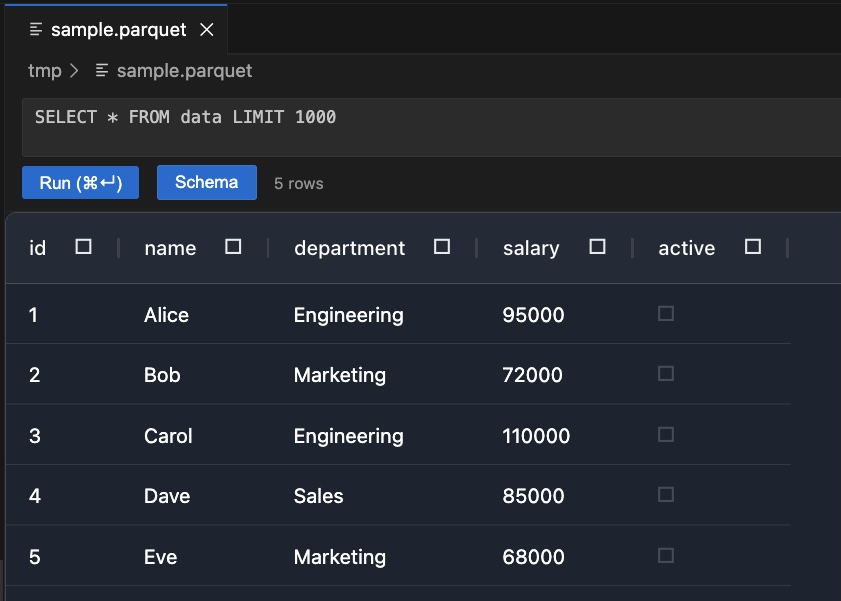Click the 5 rows count label
The width and height of the screenshot is (841, 601).
point(299,183)
